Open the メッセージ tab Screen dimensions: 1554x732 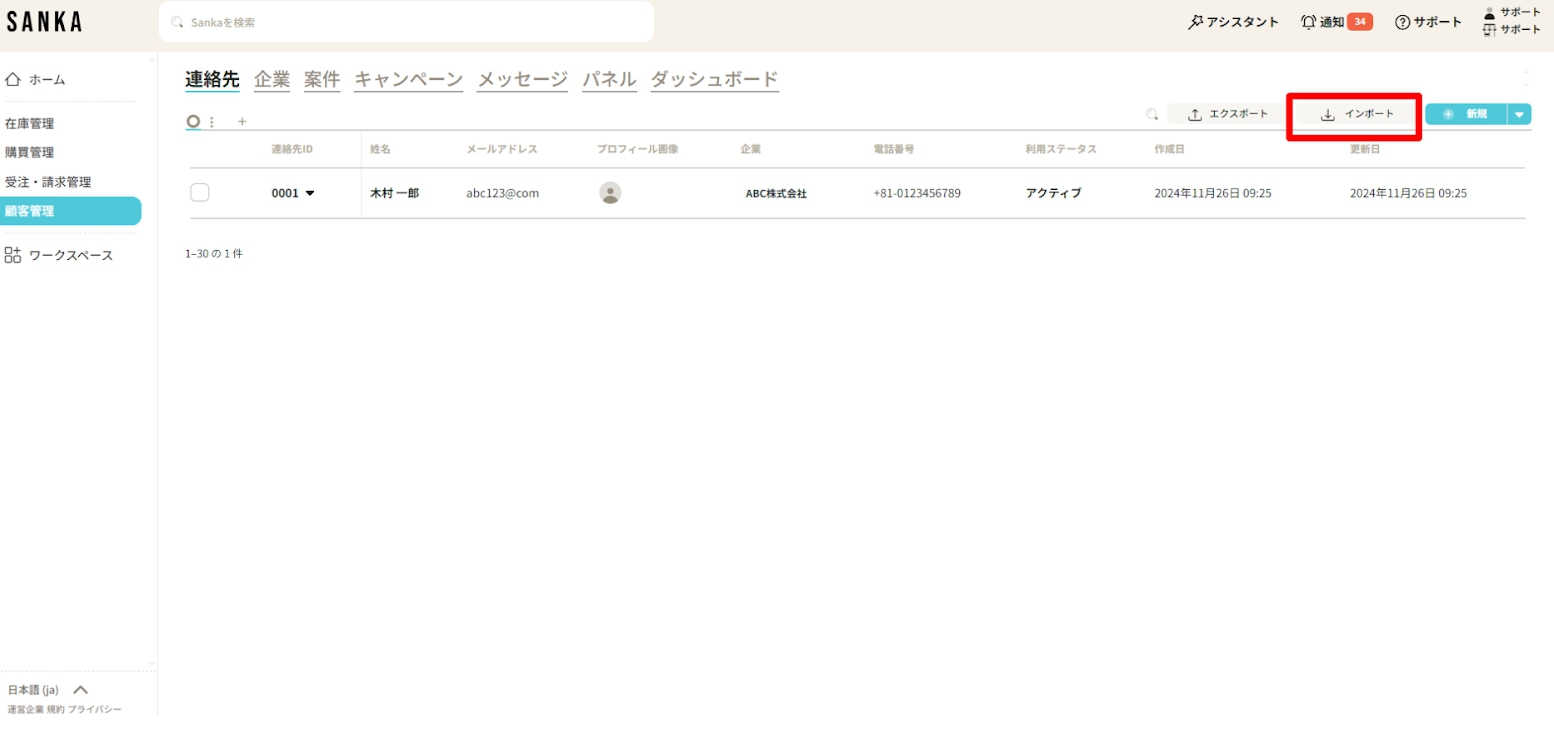[523, 80]
